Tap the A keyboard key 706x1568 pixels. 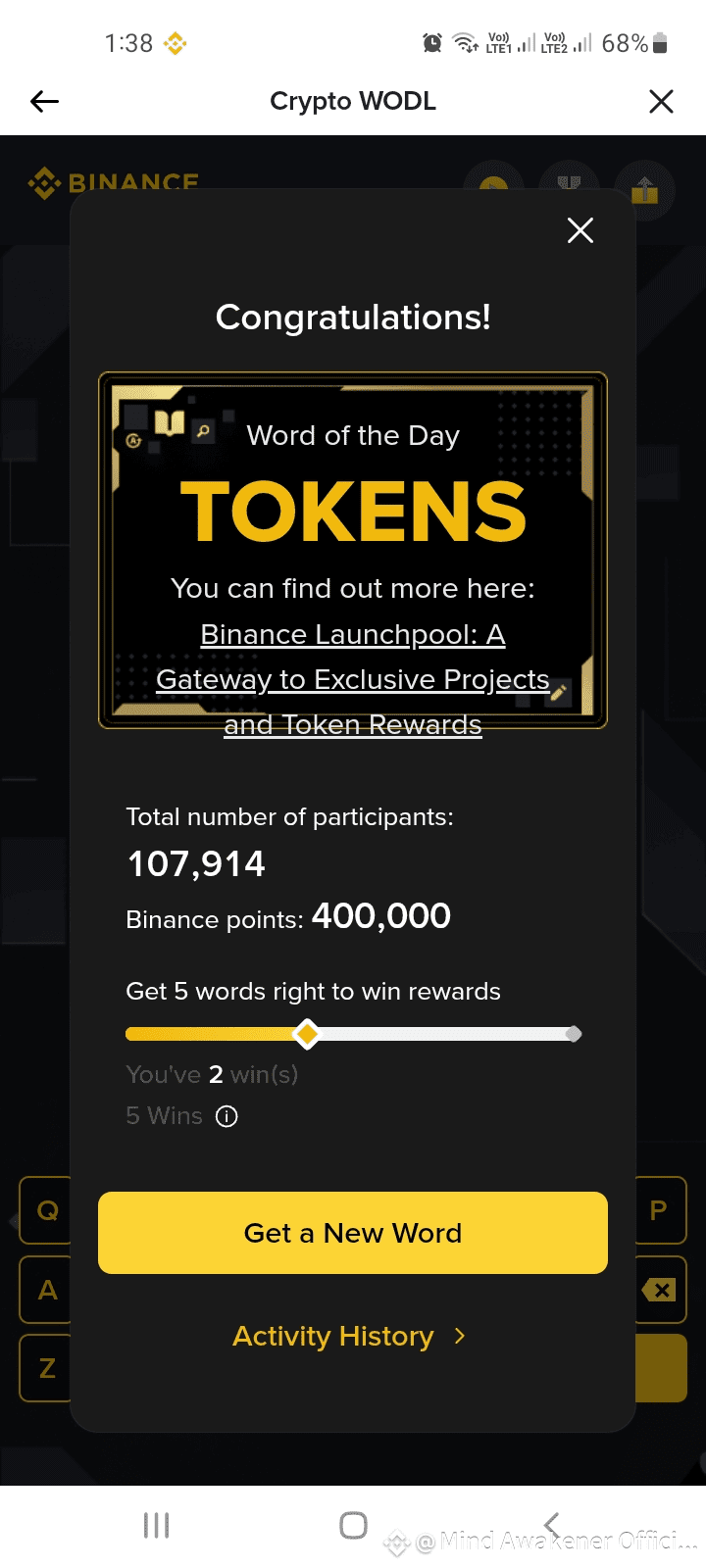tap(46, 1290)
